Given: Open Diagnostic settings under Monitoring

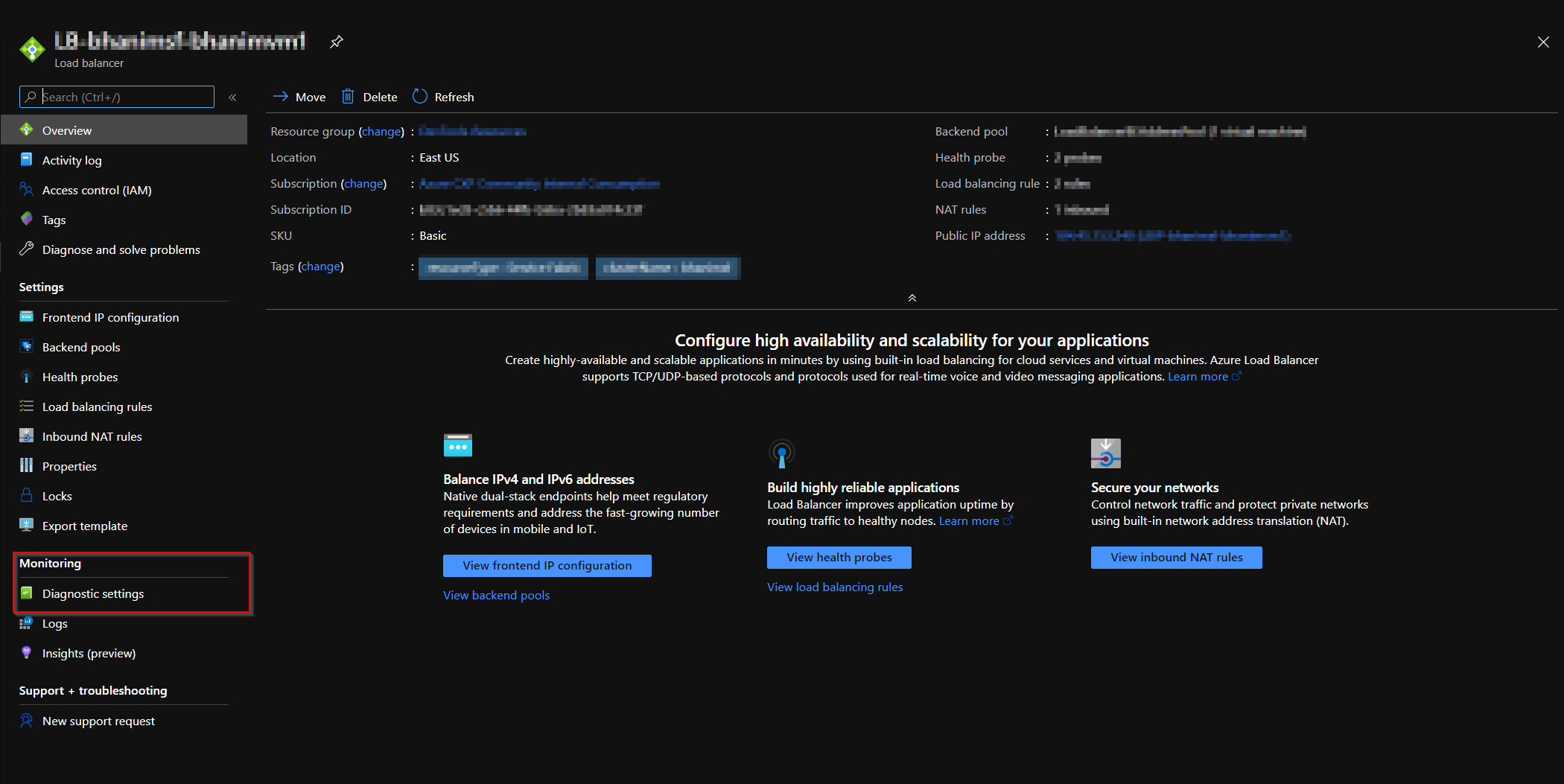Looking at the screenshot, I should tap(92, 593).
